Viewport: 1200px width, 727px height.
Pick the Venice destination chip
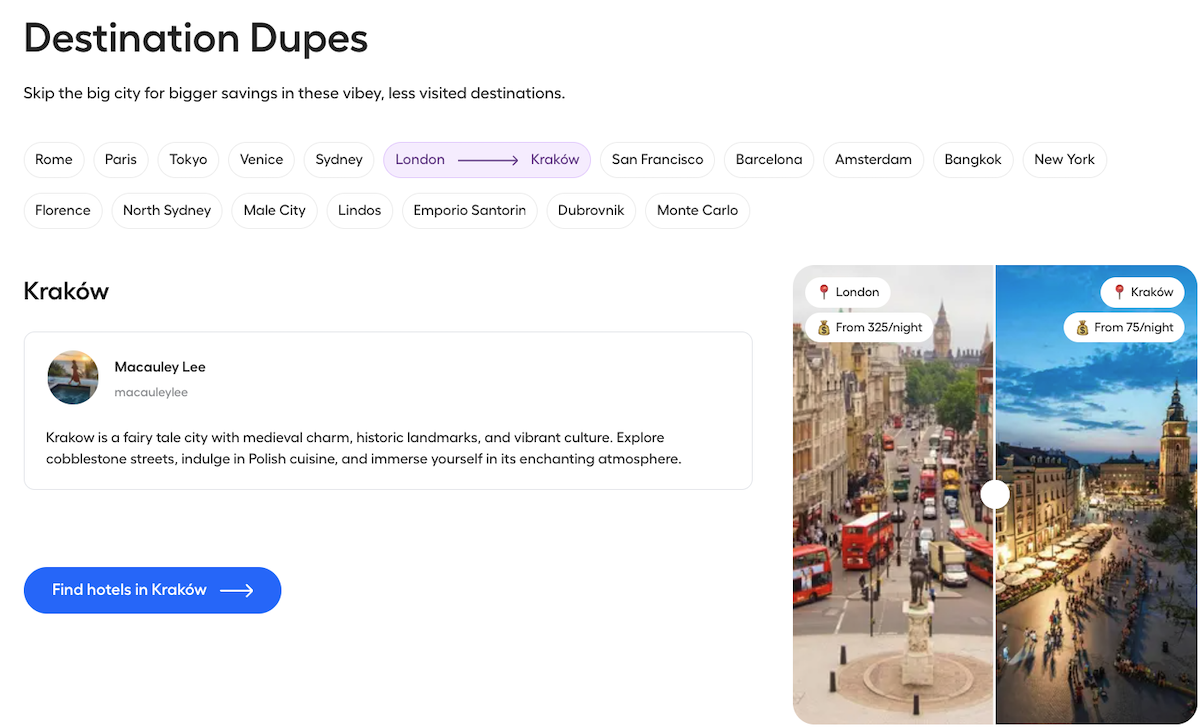[262, 160]
